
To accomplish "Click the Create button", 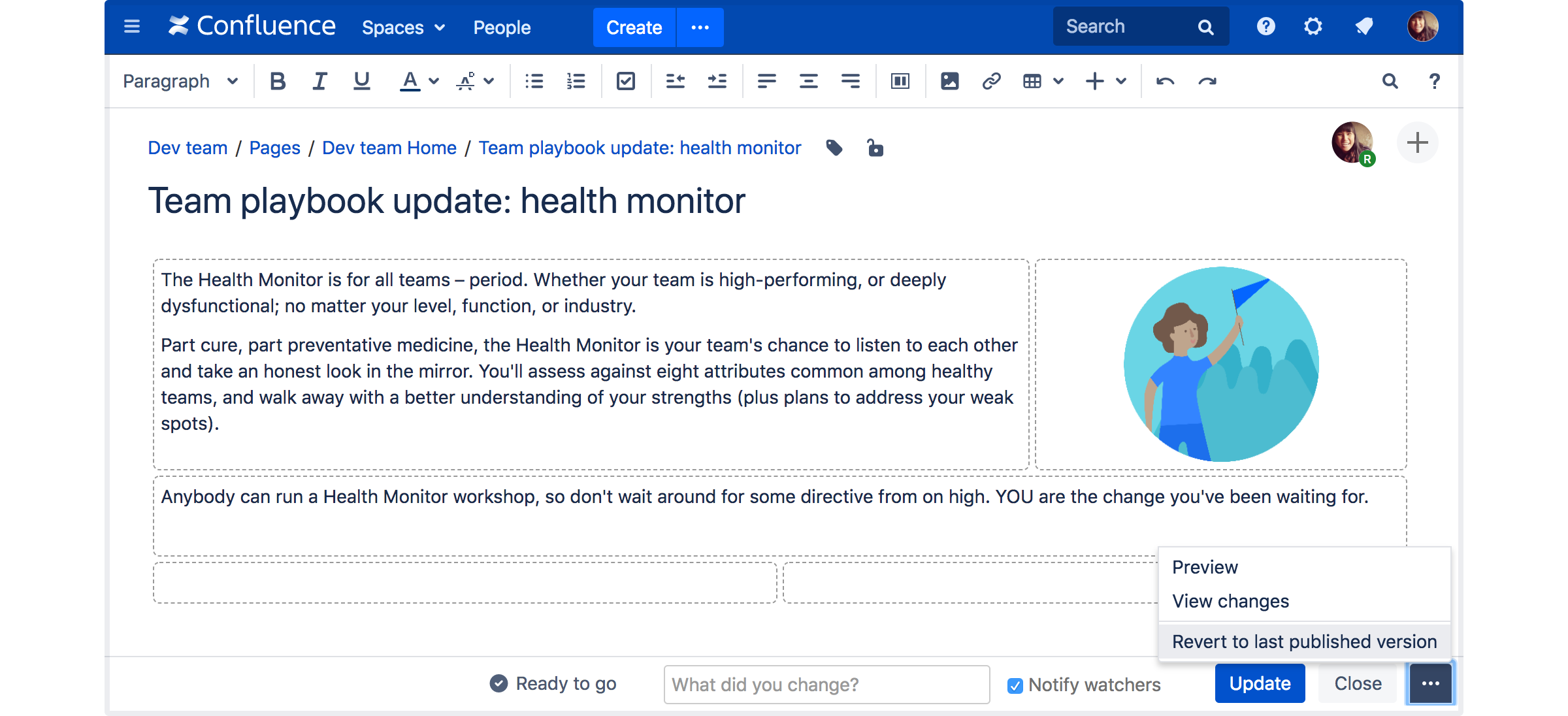I will [x=634, y=27].
